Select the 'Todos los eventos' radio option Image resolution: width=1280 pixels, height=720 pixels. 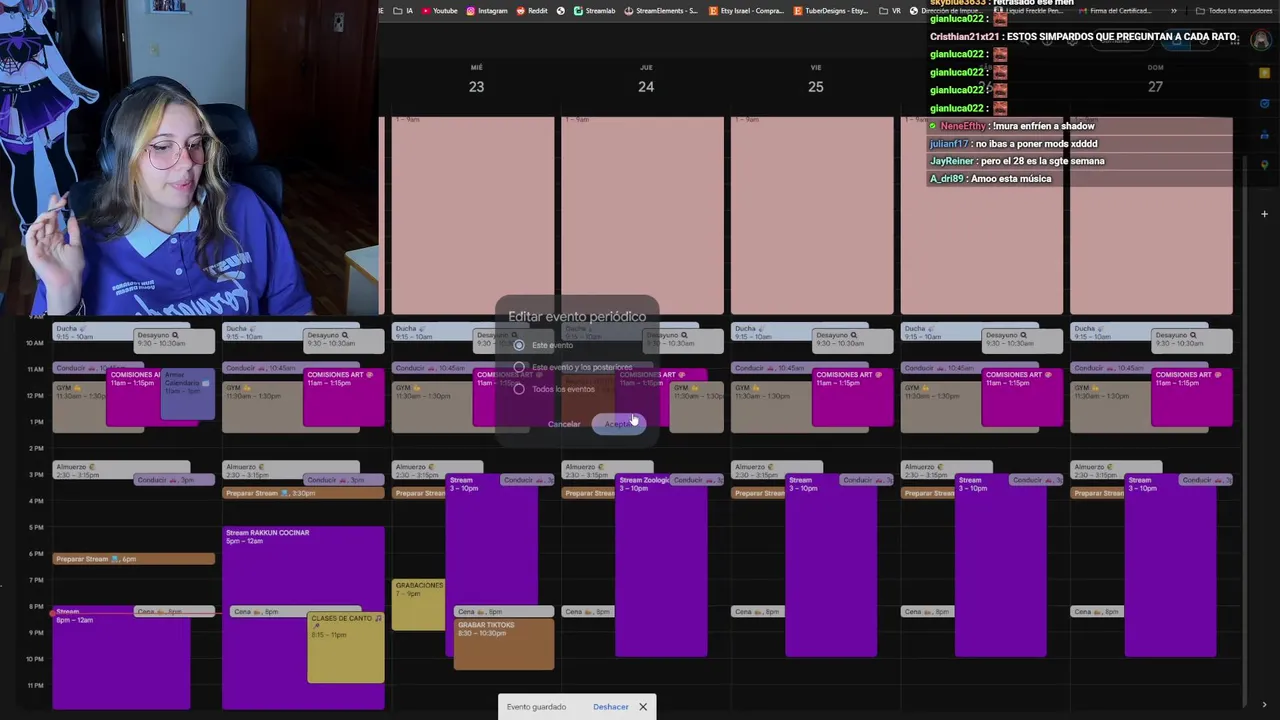pos(519,389)
